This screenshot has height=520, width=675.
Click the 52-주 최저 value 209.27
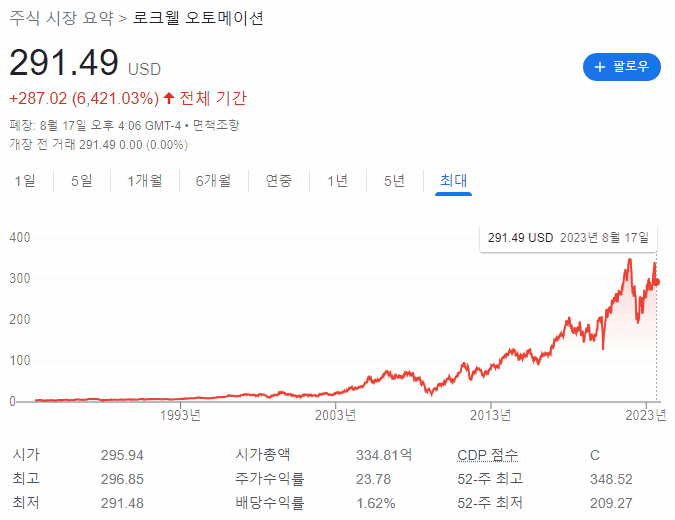tap(611, 503)
